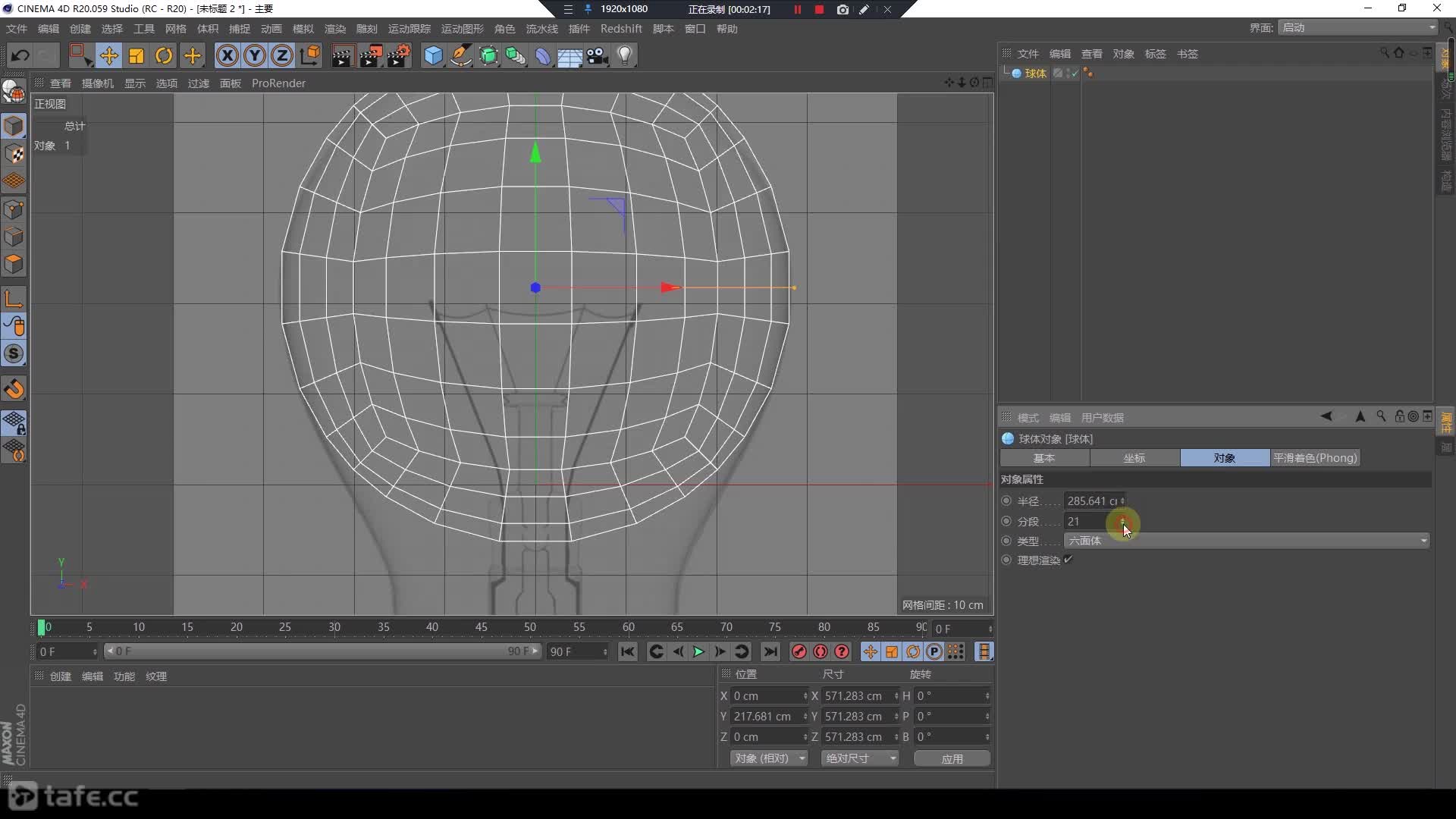
Task: Click the 应用 button
Action: (952, 758)
